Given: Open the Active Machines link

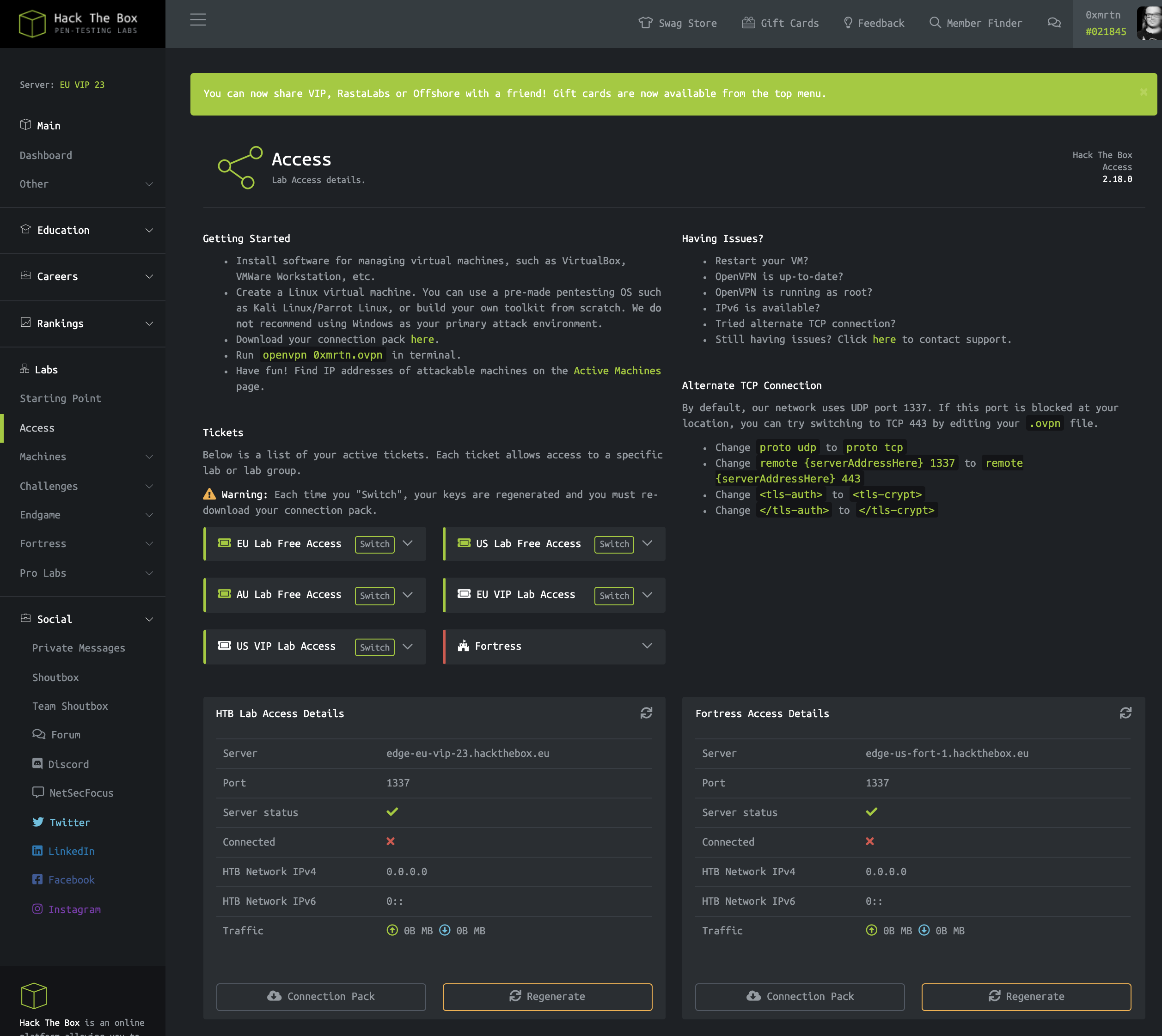Looking at the screenshot, I should [x=617, y=371].
